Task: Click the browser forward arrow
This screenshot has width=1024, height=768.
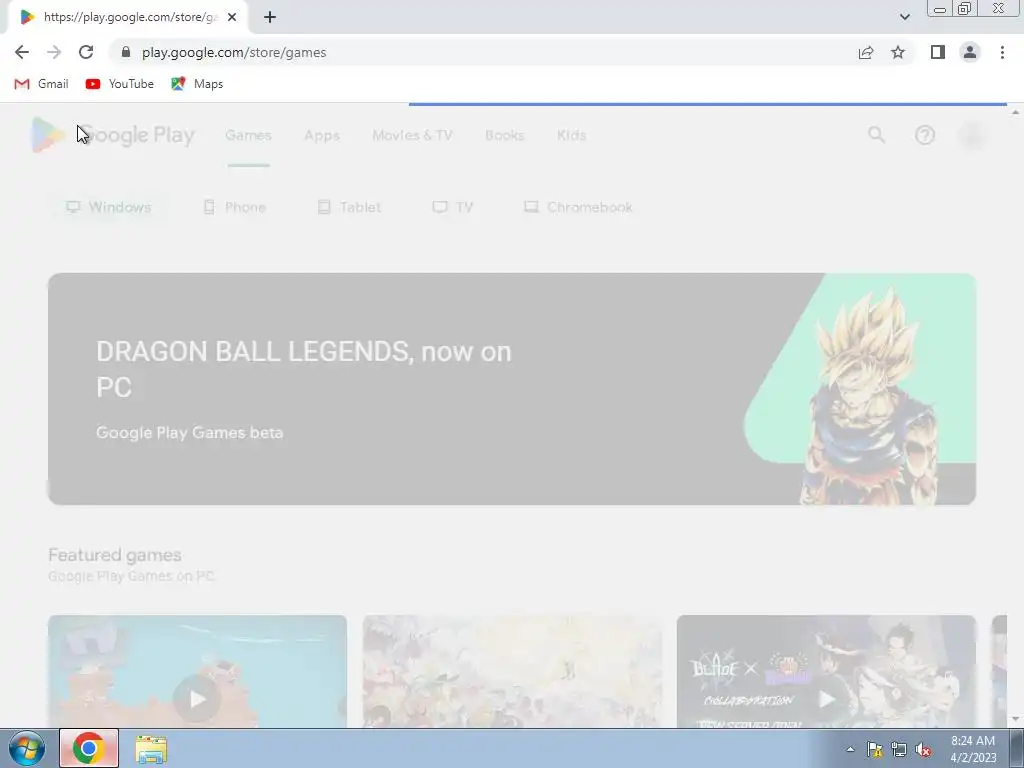Action: [x=54, y=52]
